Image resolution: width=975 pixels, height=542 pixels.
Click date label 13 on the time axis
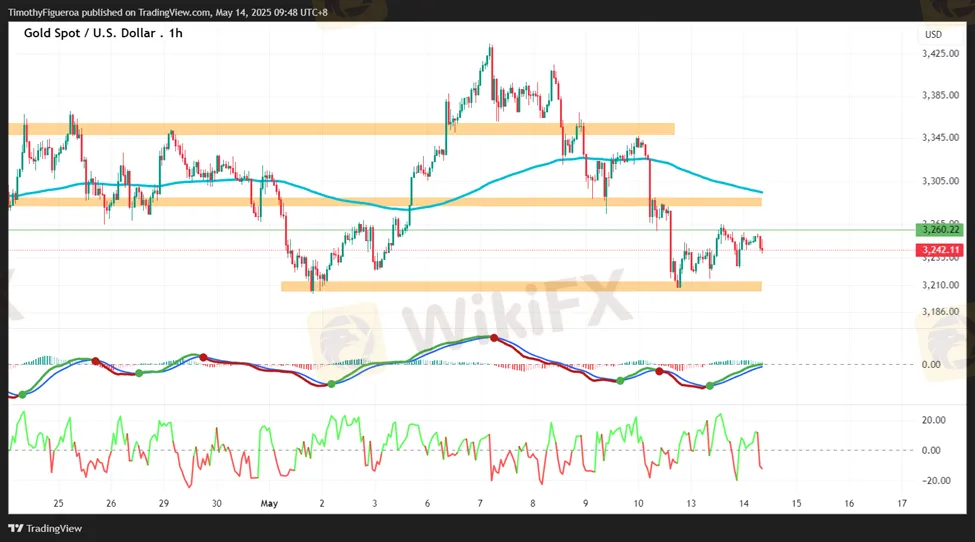coord(691,503)
